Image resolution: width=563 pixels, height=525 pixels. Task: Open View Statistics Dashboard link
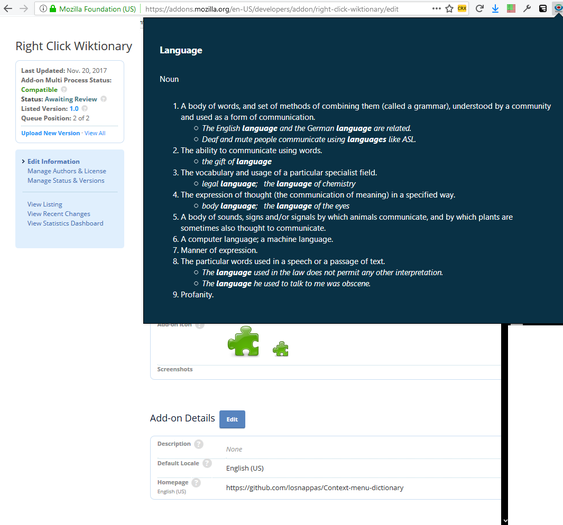[65, 223]
